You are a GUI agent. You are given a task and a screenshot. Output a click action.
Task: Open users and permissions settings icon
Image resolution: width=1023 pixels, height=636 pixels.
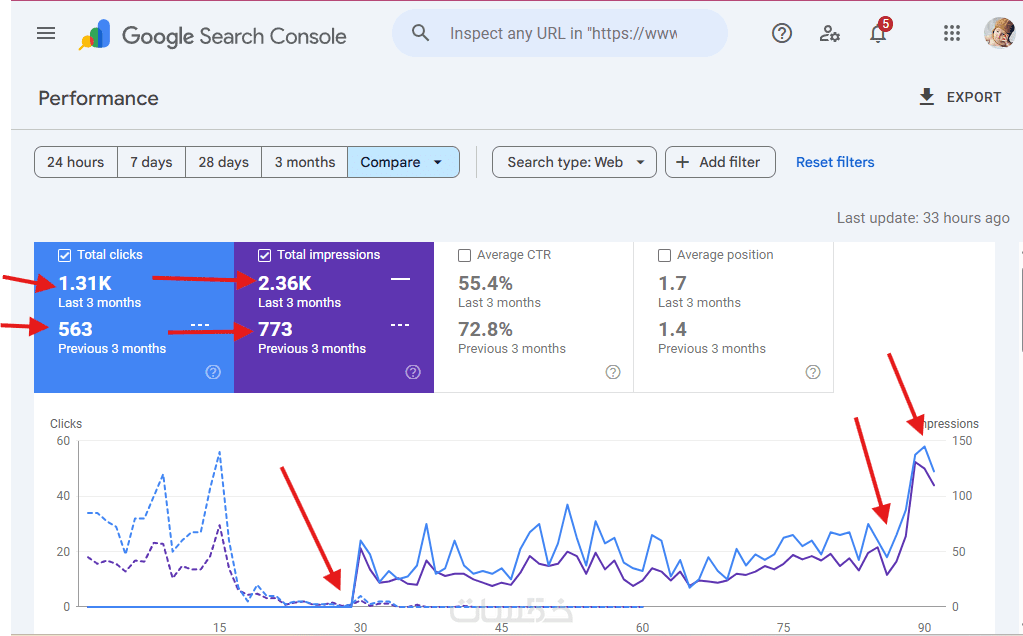830,33
